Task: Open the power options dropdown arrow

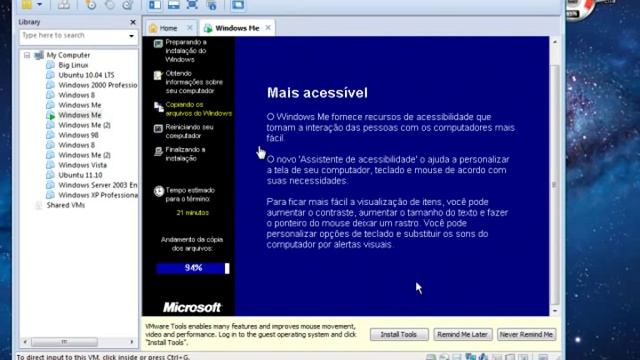Action: point(40,4)
